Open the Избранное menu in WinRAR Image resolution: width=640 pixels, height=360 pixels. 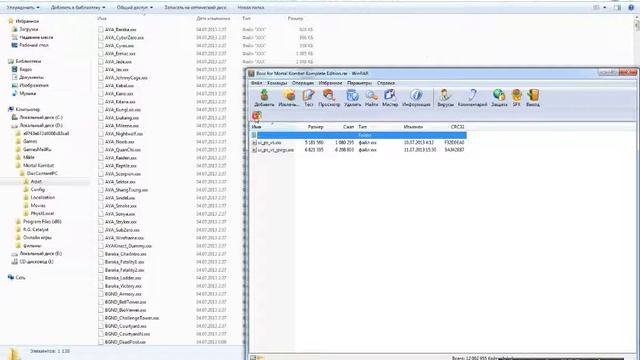[330, 83]
